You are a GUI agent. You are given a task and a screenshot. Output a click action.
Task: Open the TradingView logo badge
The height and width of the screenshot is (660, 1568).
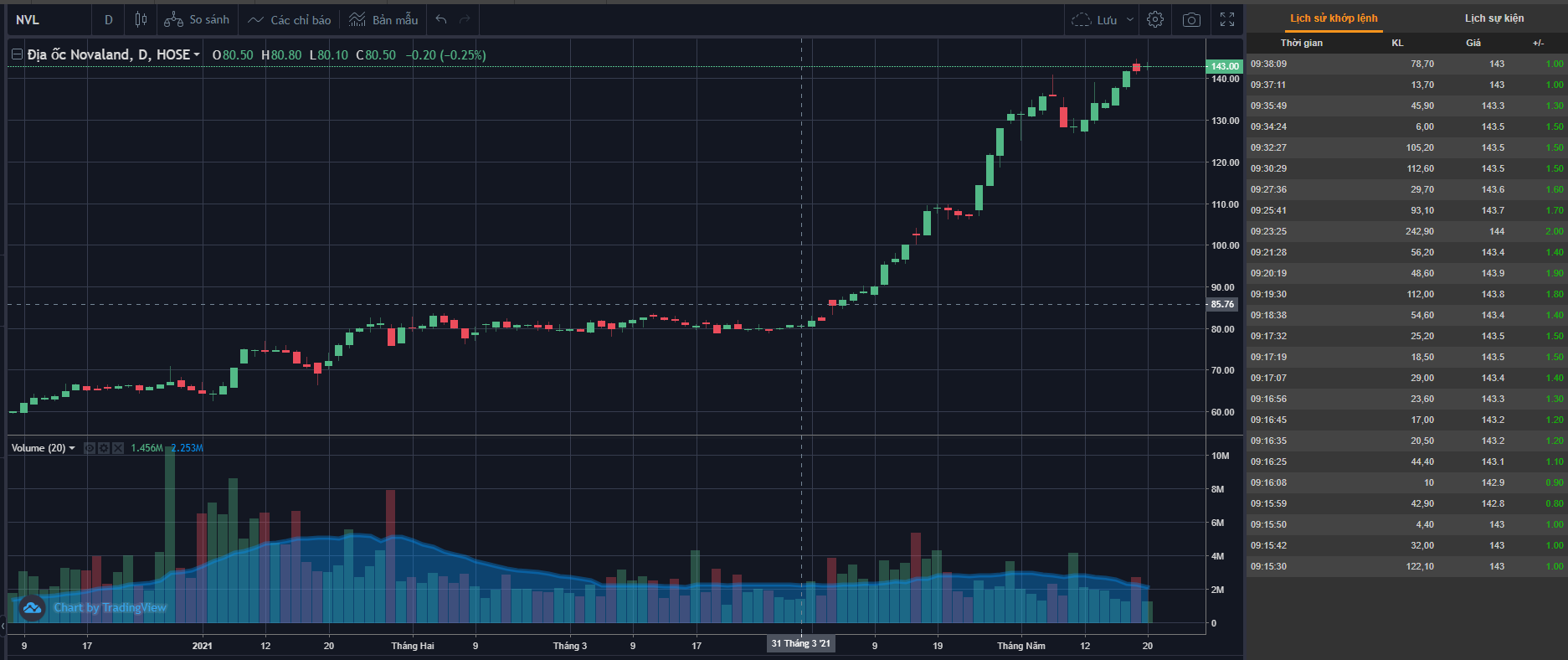click(32, 608)
